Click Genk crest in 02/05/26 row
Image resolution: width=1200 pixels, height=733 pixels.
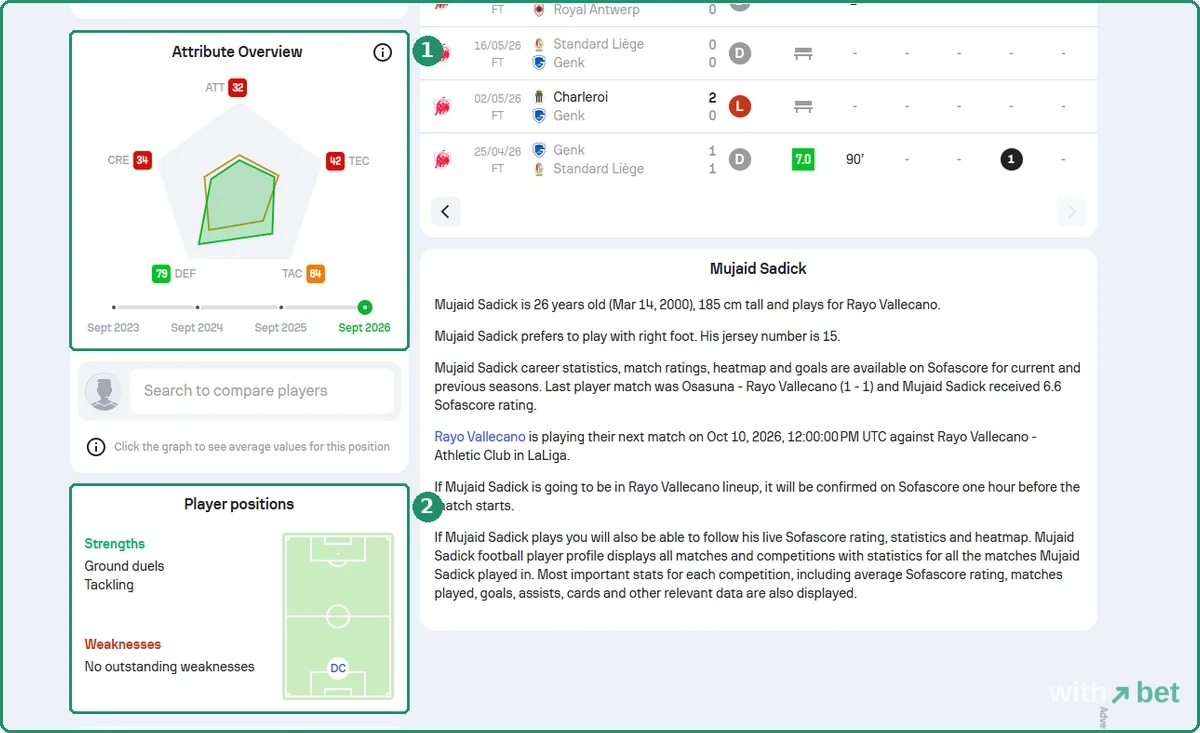[x=539, y=116]
